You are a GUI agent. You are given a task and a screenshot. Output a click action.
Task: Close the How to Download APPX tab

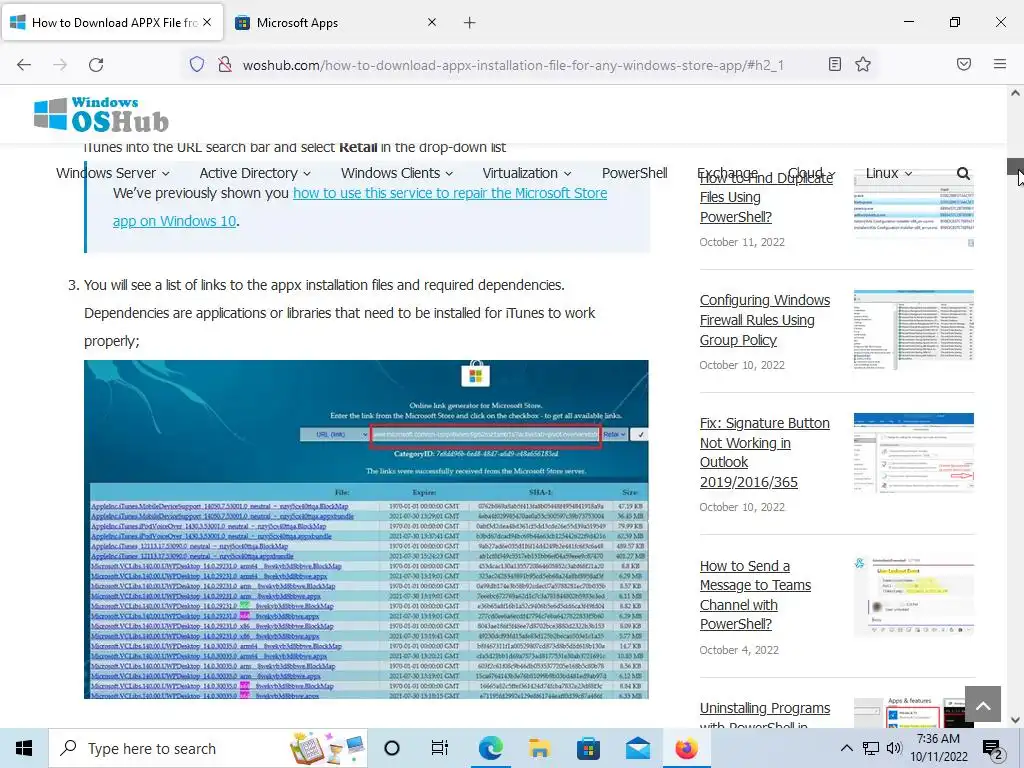click(x=207, y=22)
